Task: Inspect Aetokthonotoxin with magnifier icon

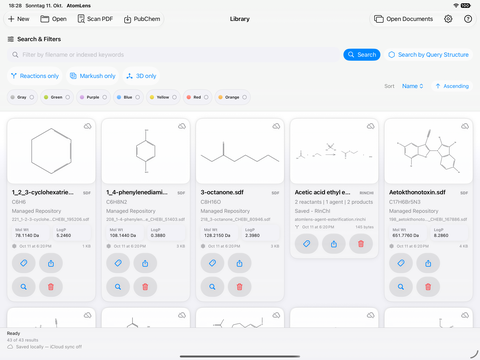Action: [x=401, y=287]
